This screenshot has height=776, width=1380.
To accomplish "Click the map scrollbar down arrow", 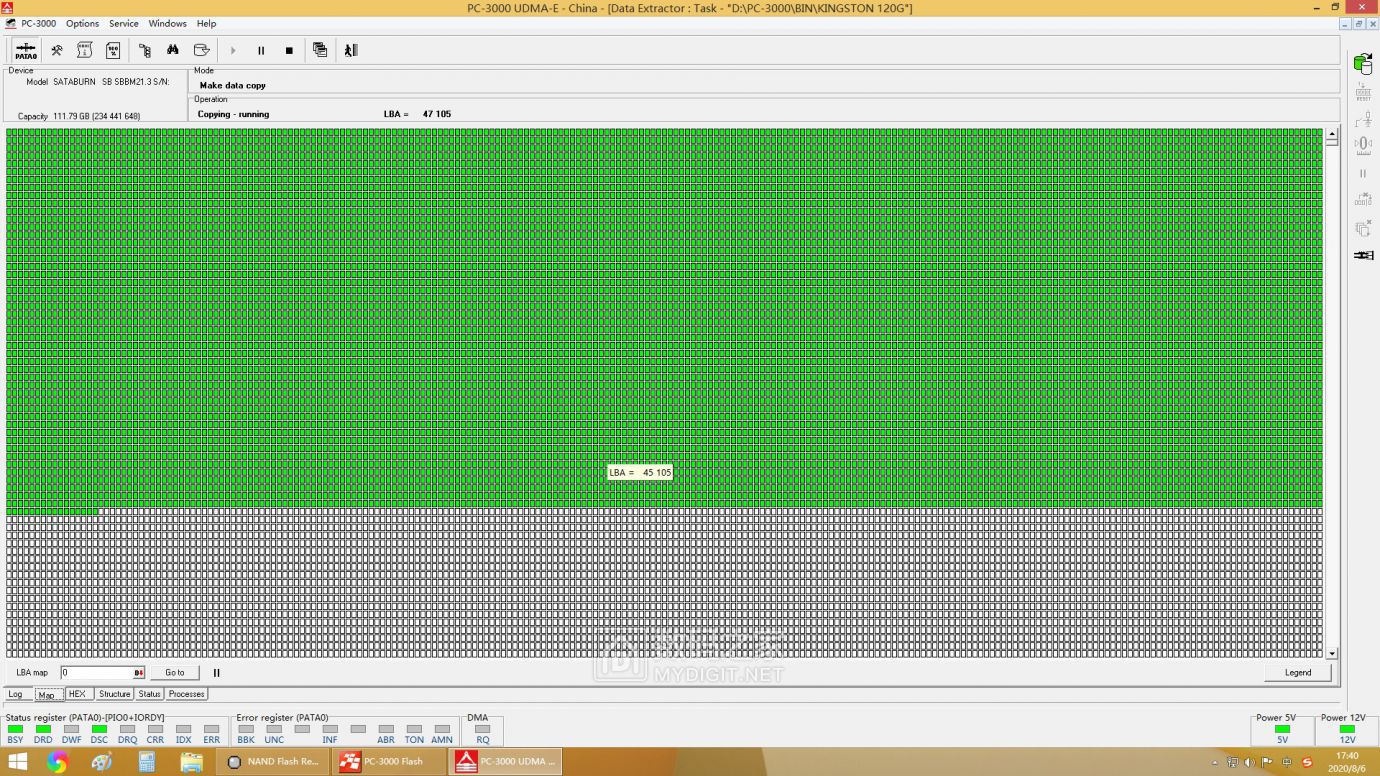I will [x=1331, y=653].
